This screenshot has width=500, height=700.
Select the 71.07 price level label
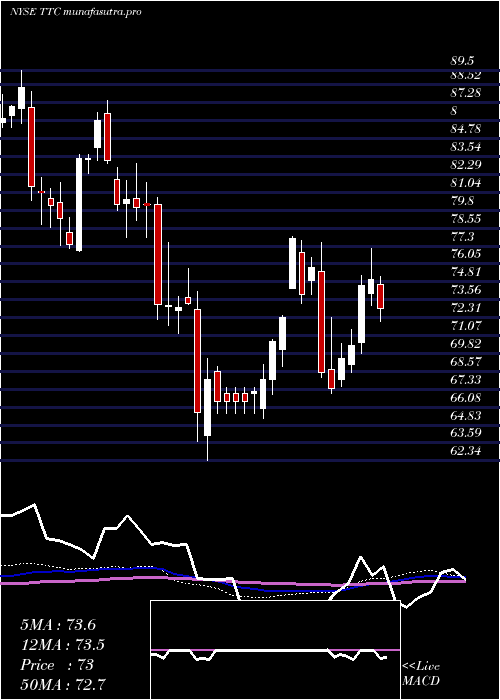tap(466, 326)
